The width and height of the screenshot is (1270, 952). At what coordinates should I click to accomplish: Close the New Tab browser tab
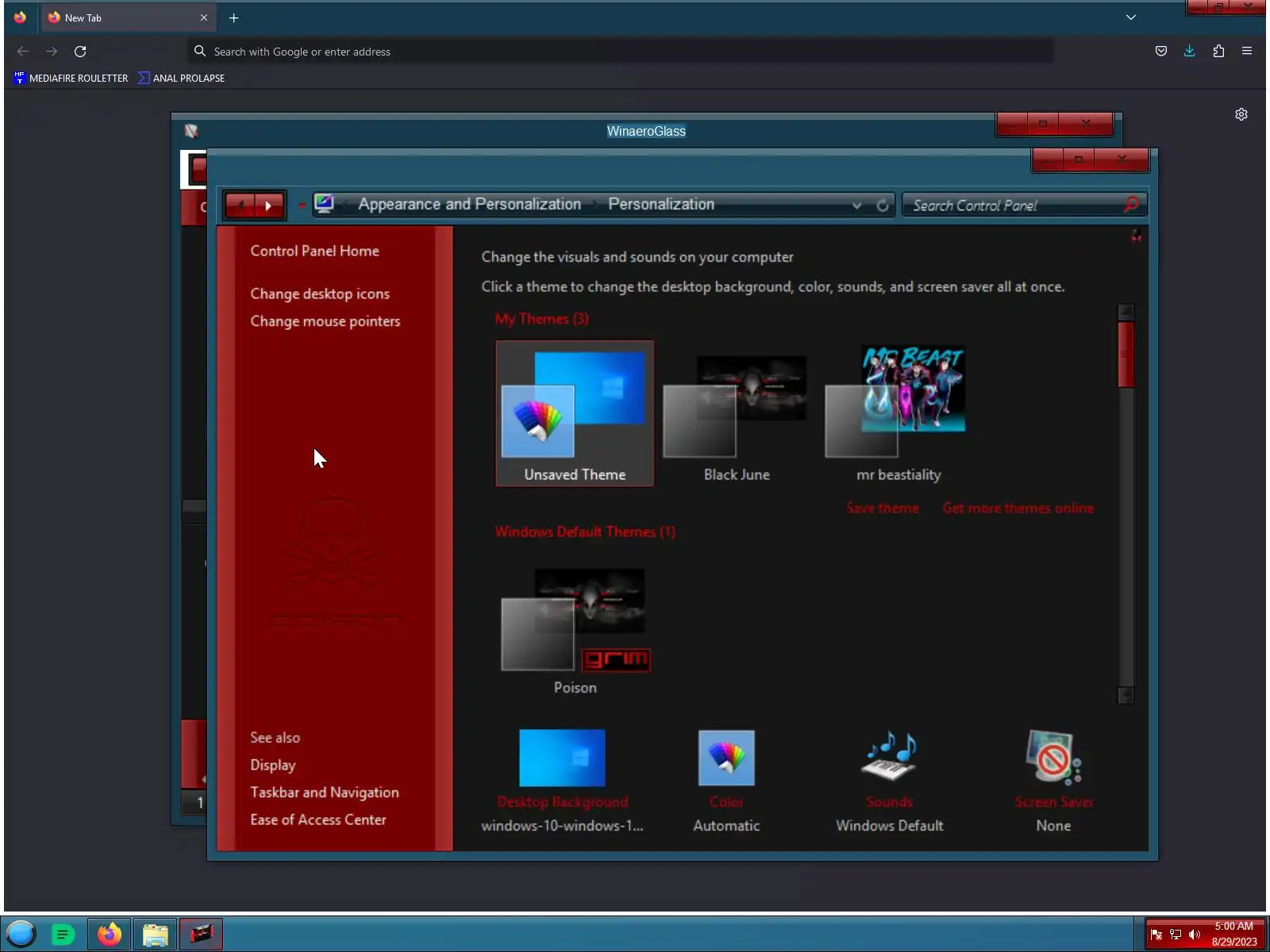coord(203,17)
